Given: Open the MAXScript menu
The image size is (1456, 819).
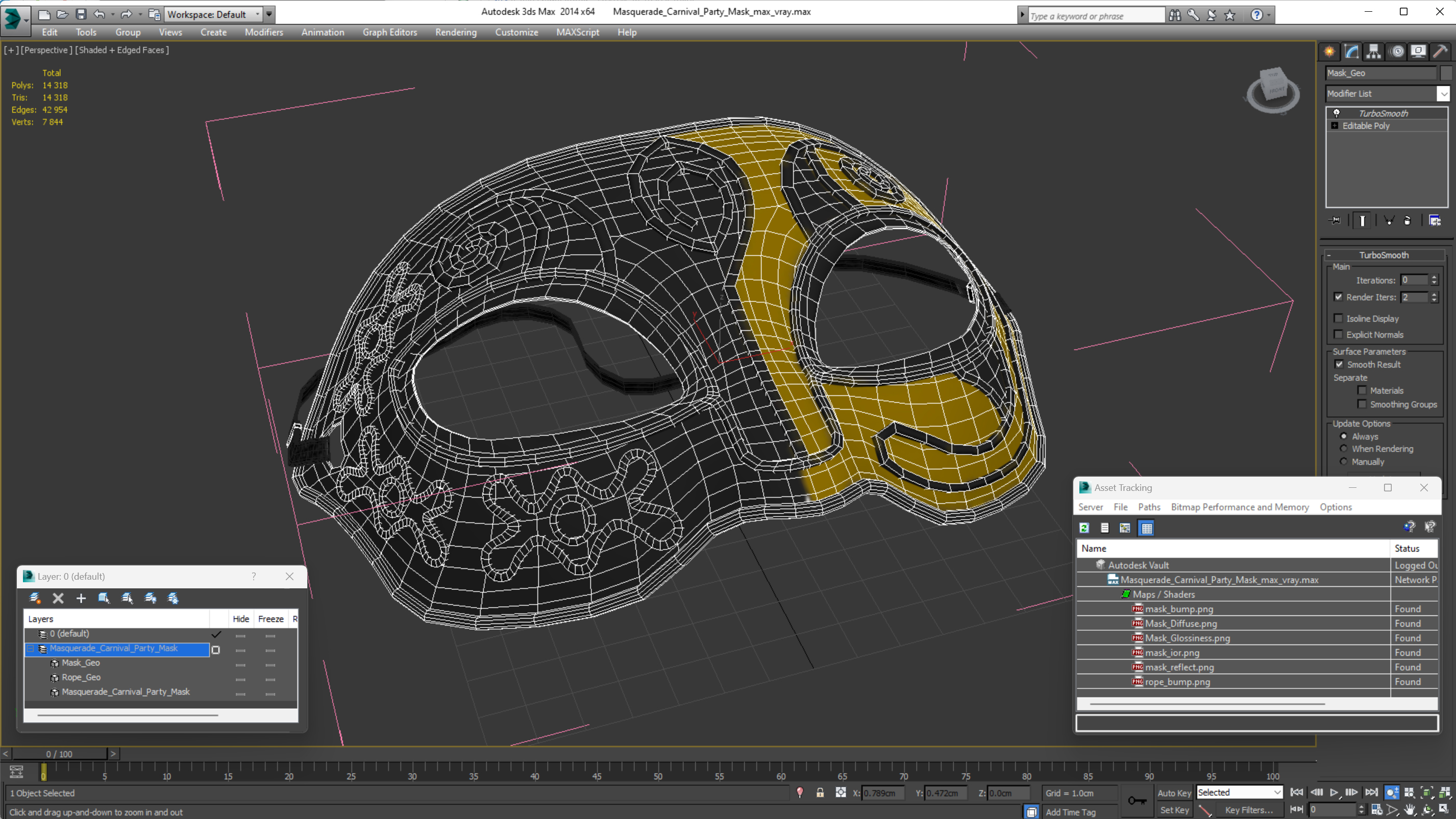Looking at the screenshot, I should (x=577, y=32).
